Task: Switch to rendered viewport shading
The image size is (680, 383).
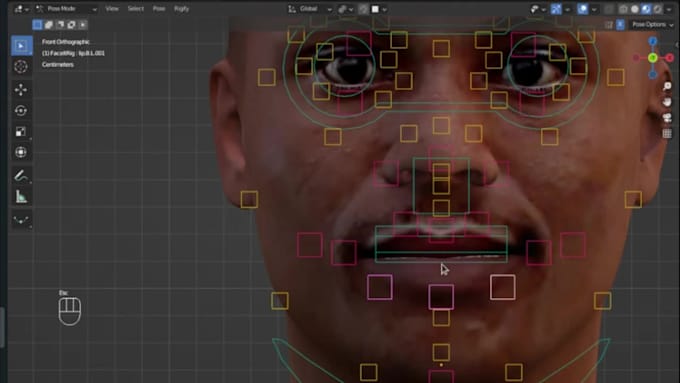Action: pyautogui.click(x=658, y=9)
